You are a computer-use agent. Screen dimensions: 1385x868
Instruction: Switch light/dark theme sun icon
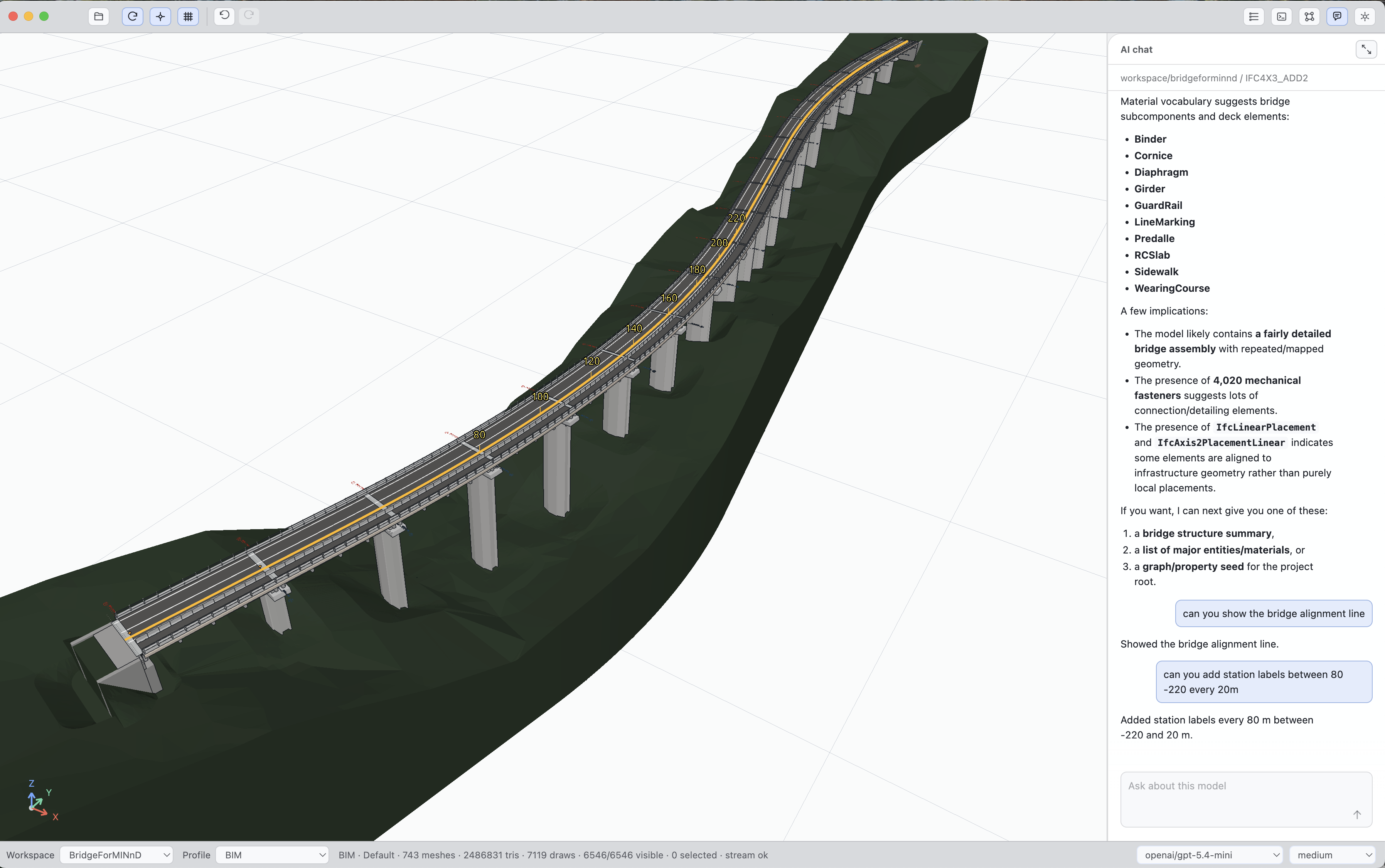tap(1365, 16)
